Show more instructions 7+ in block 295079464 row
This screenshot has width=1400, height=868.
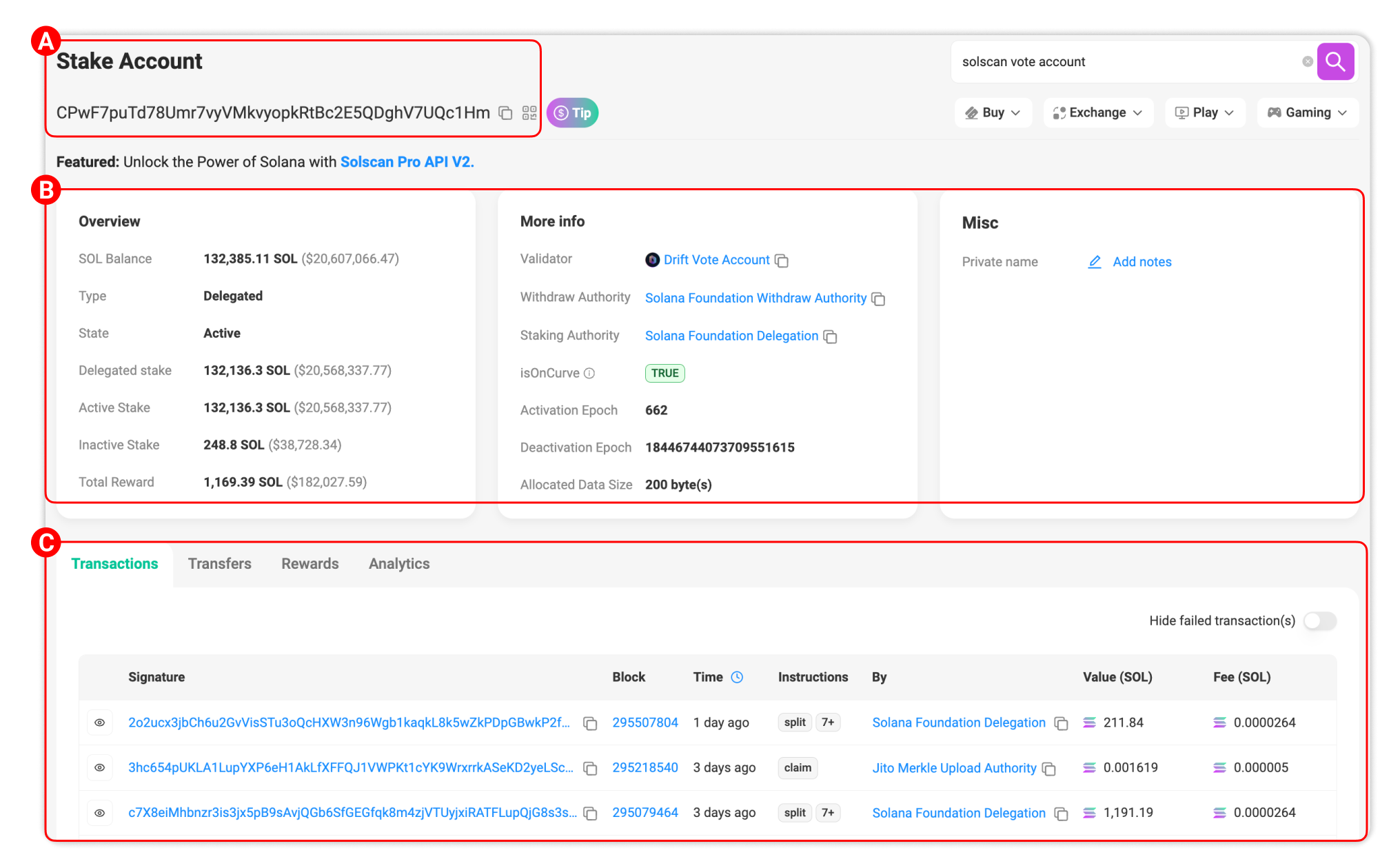(x=828, y=813)
